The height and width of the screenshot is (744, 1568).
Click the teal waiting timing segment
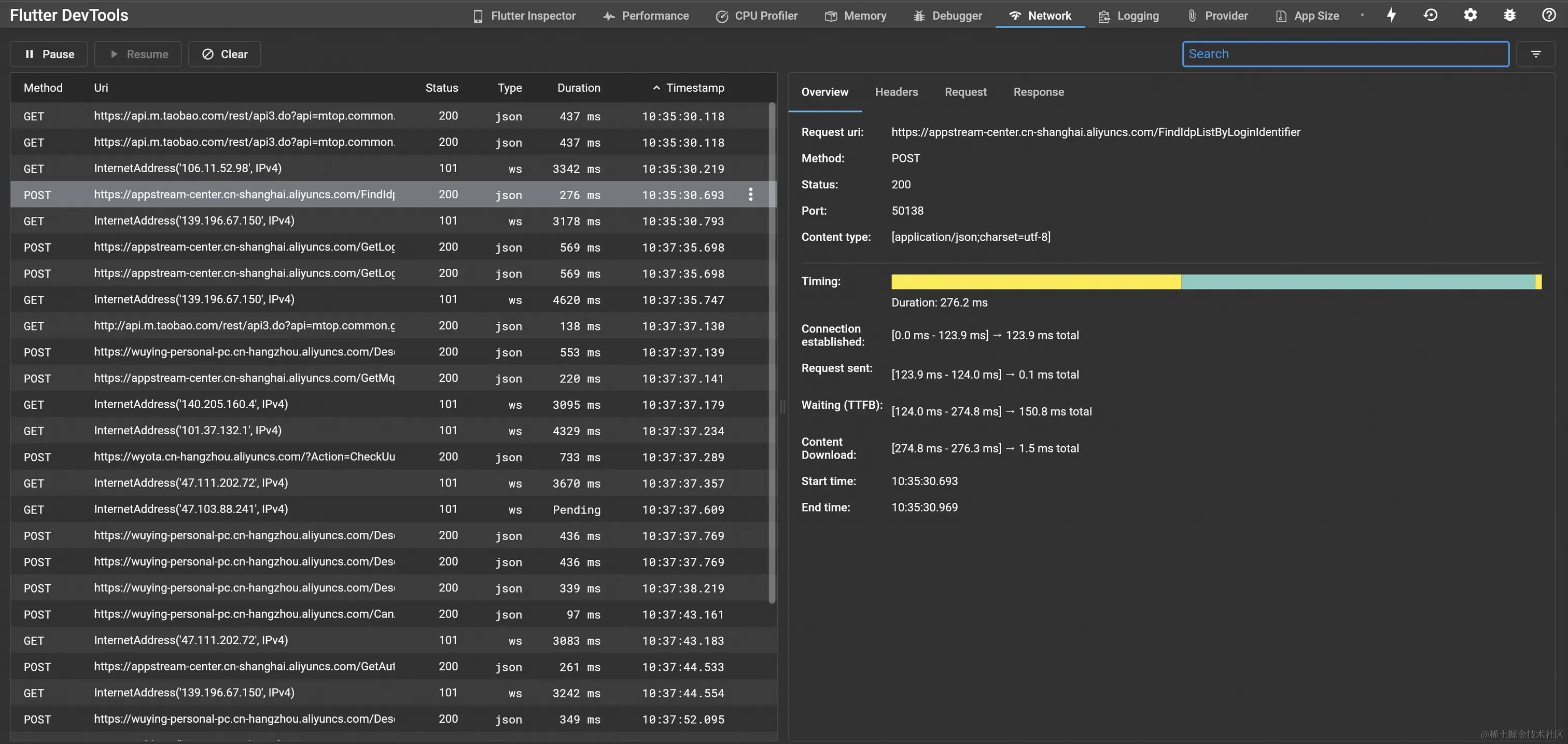[x=1358, y=281]
